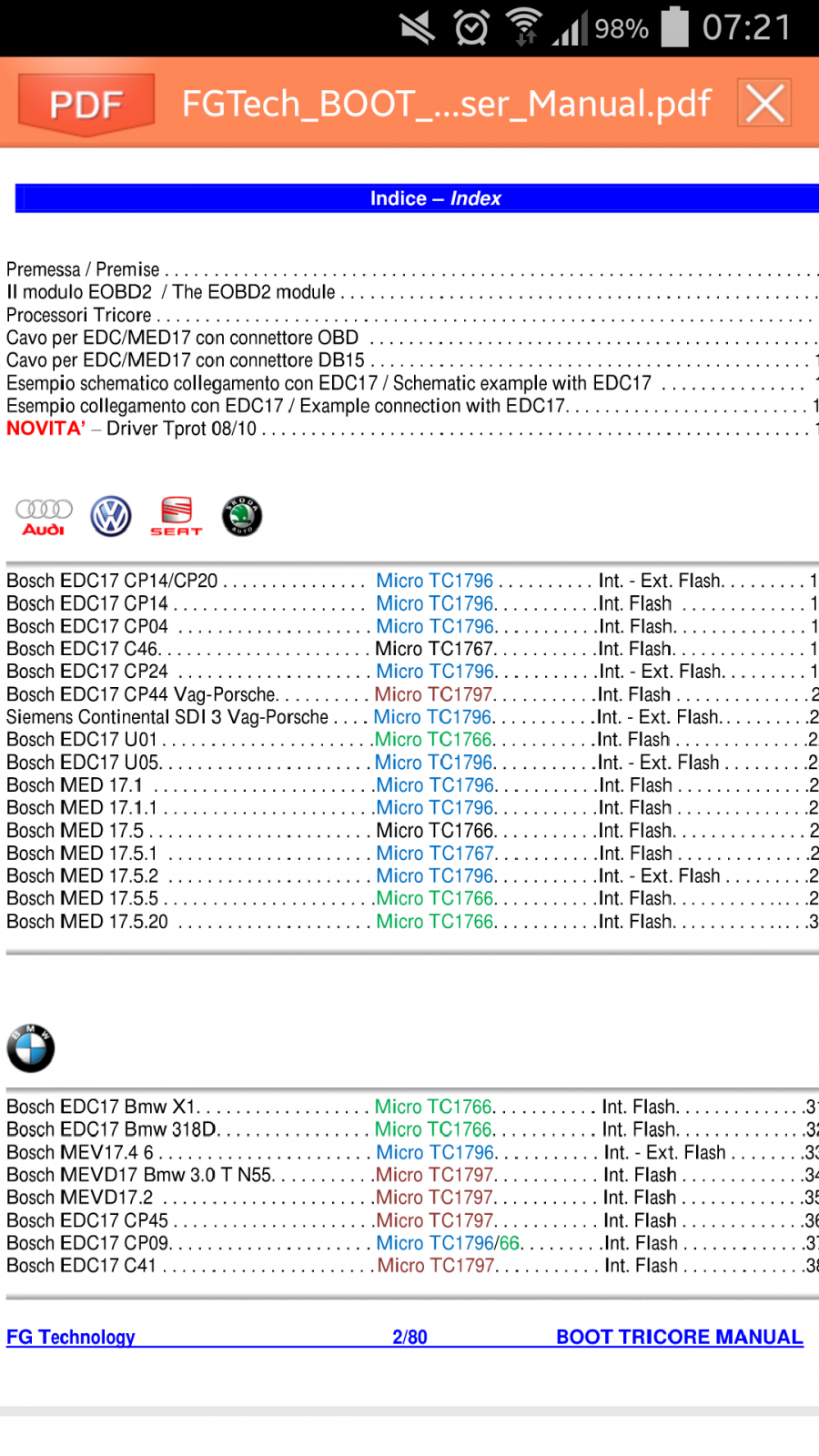Select Bosch EDC17 C46 row
819x1456 pixels.
[412, 649]
